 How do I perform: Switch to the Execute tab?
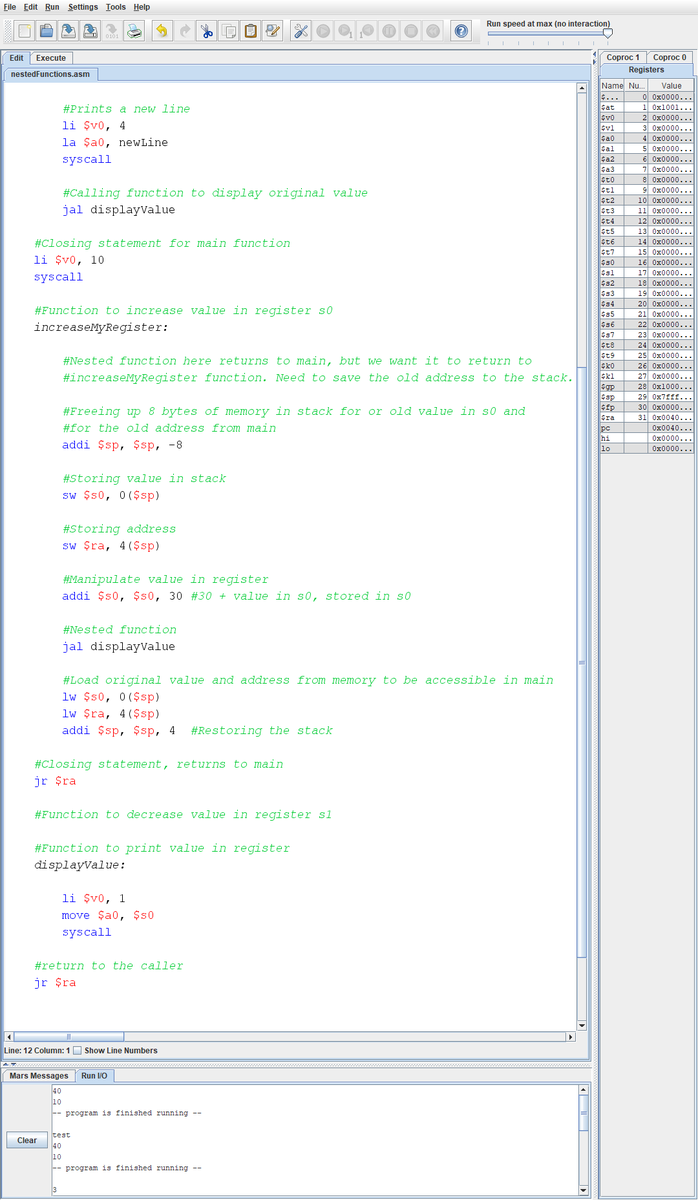[51, 58]
